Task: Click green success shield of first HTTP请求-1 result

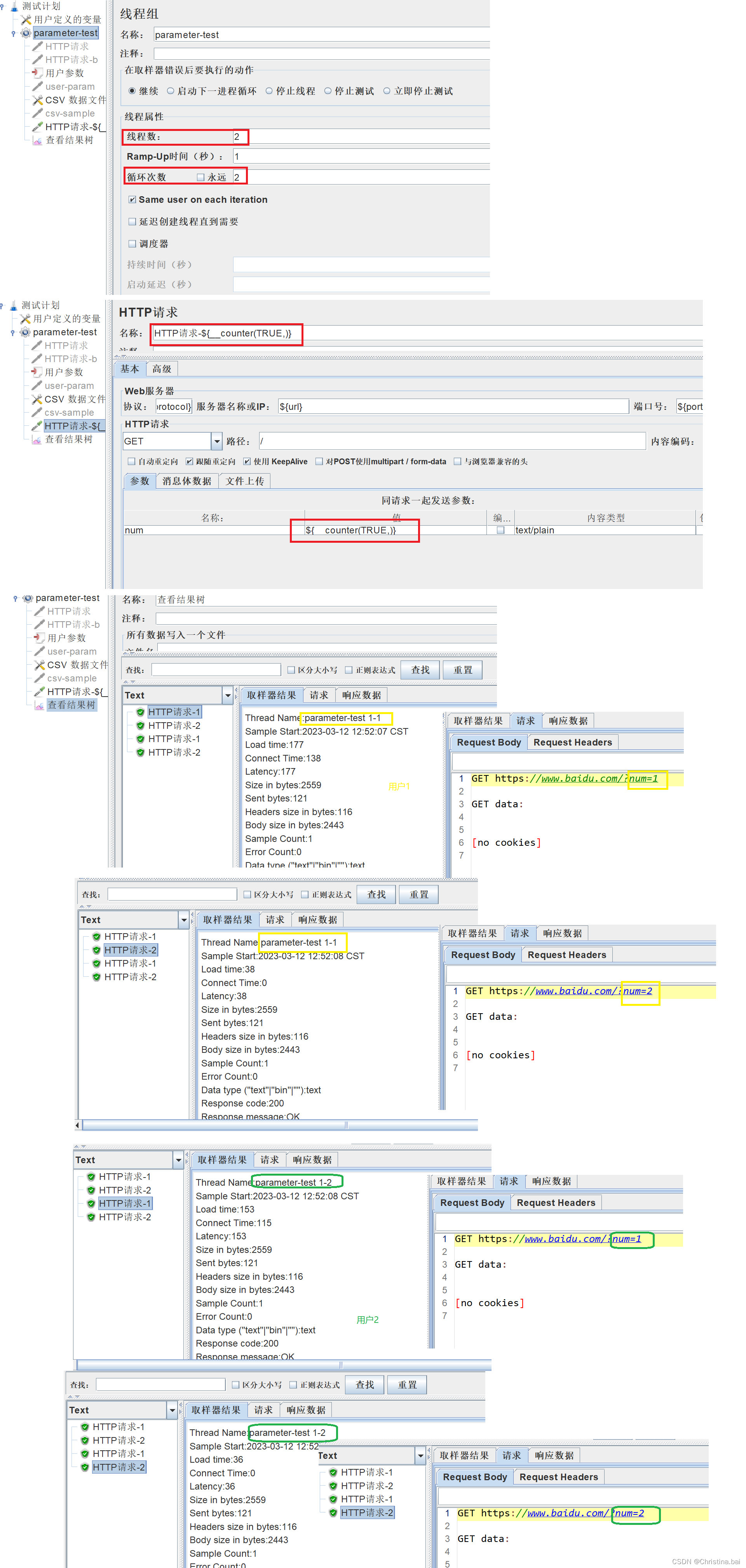Action: point(141,712)
